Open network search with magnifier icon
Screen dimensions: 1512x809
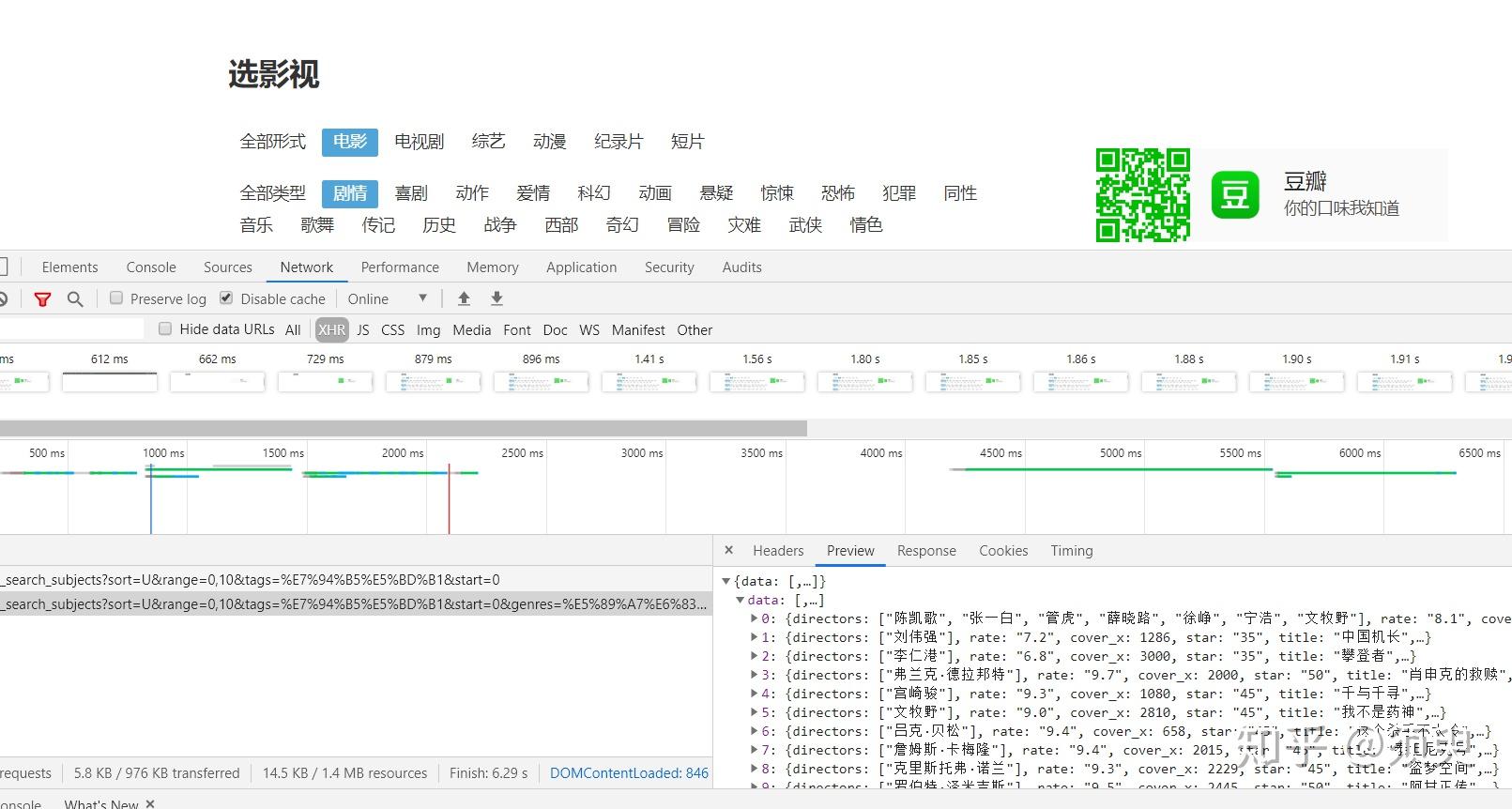coord(75,299)
